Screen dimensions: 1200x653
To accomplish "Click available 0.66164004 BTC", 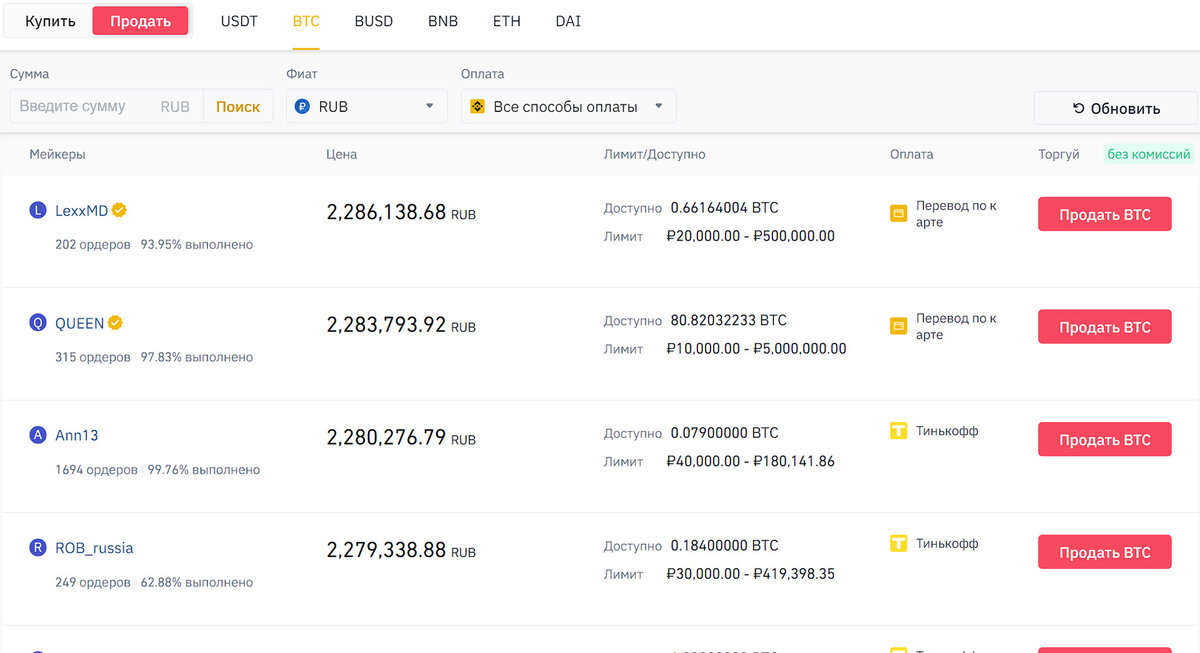I will [x=724, y=208].
